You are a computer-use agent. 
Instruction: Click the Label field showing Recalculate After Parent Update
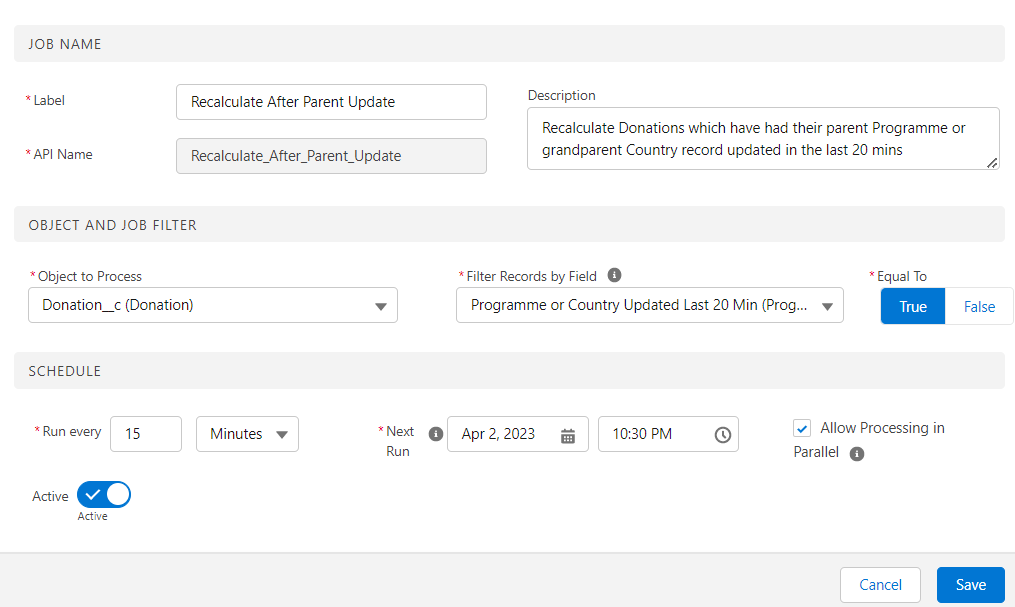(x=331, y=101)
